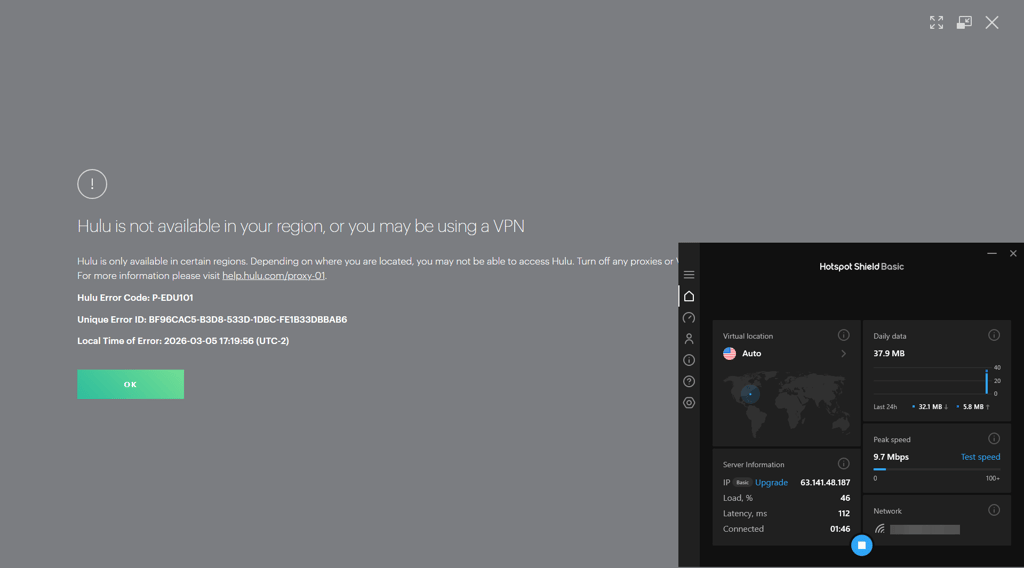Show Peak speed info icon
The width and height of the screenshot is (1024, 568).
coord(994,439)
